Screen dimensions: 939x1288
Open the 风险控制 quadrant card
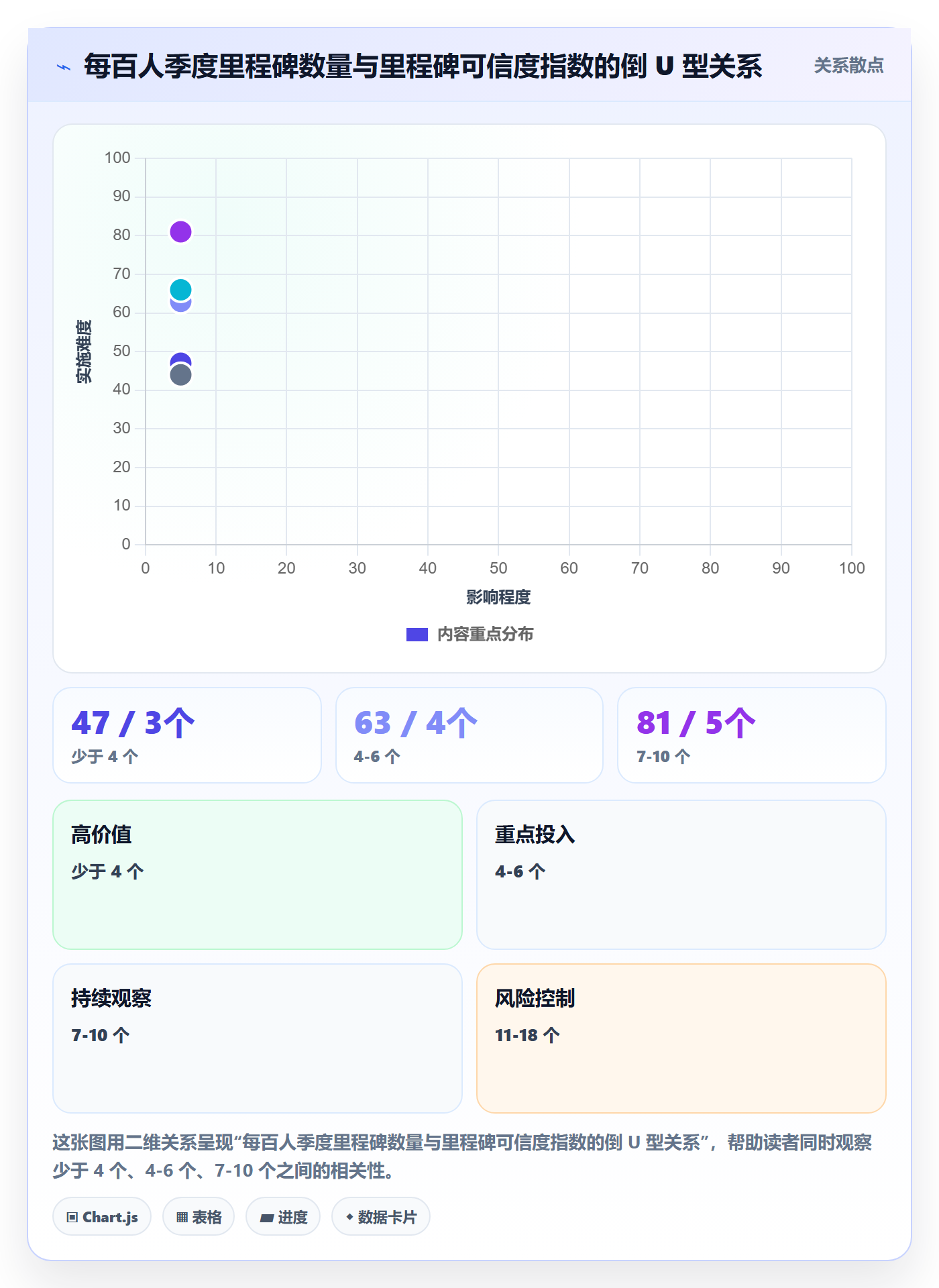pos(681,1038)
